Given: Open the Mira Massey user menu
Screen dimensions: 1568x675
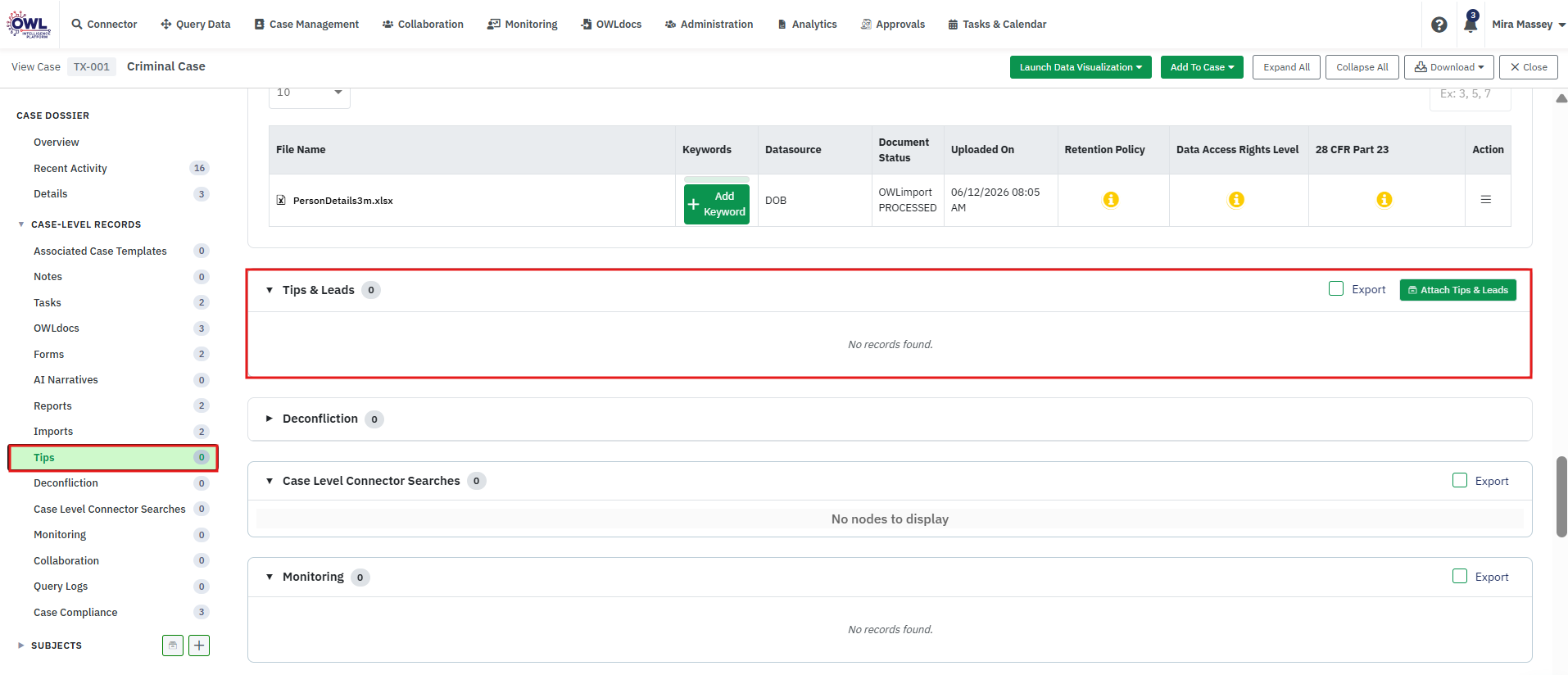Looking at the screenshot, I should [x=1529, y=25].
